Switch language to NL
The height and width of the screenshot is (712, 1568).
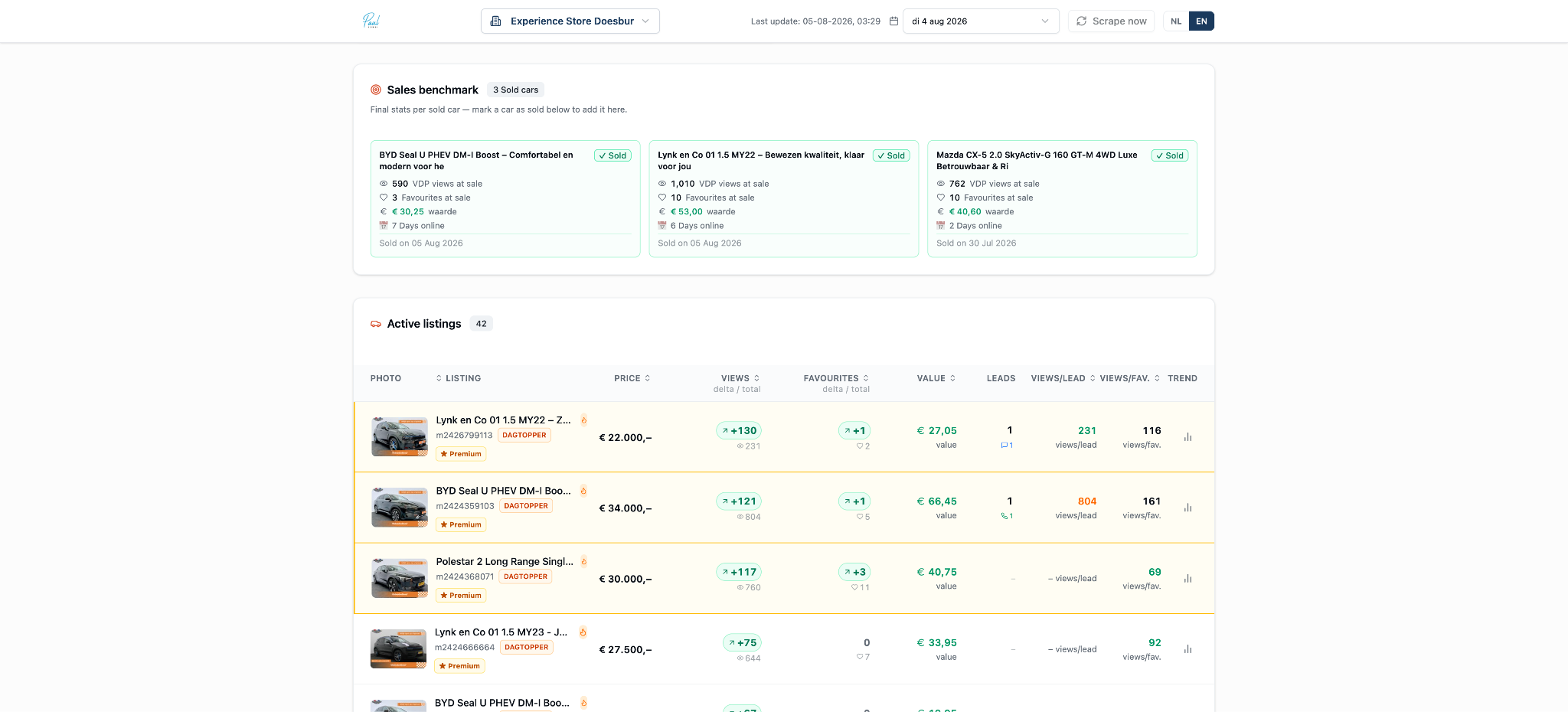(1176, 21)
